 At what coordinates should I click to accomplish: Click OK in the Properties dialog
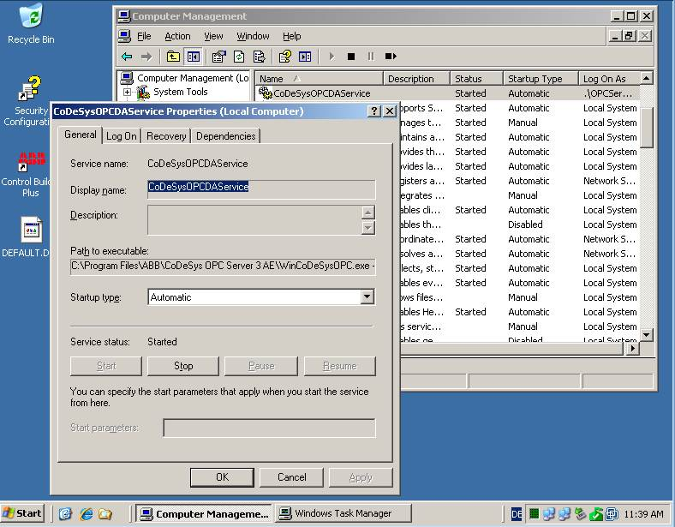point(222,477)
